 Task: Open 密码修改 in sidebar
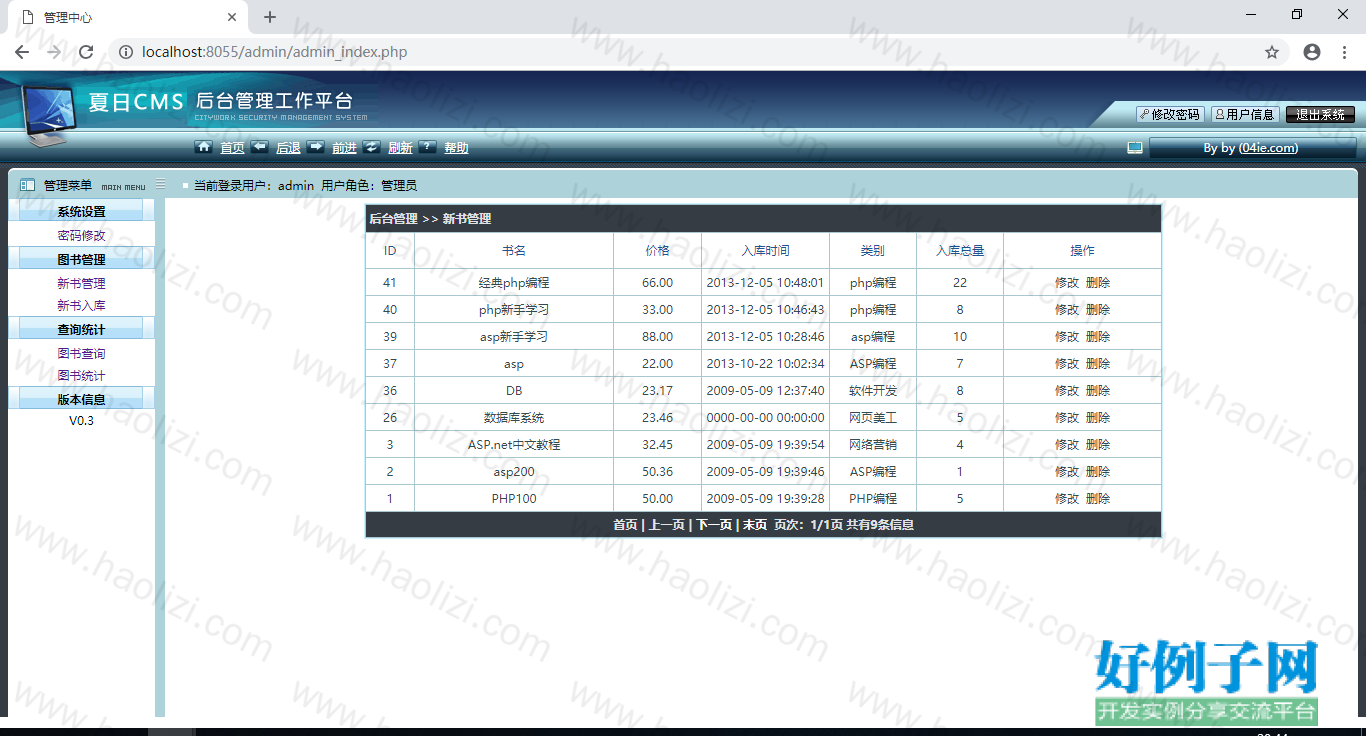point(81,236)
